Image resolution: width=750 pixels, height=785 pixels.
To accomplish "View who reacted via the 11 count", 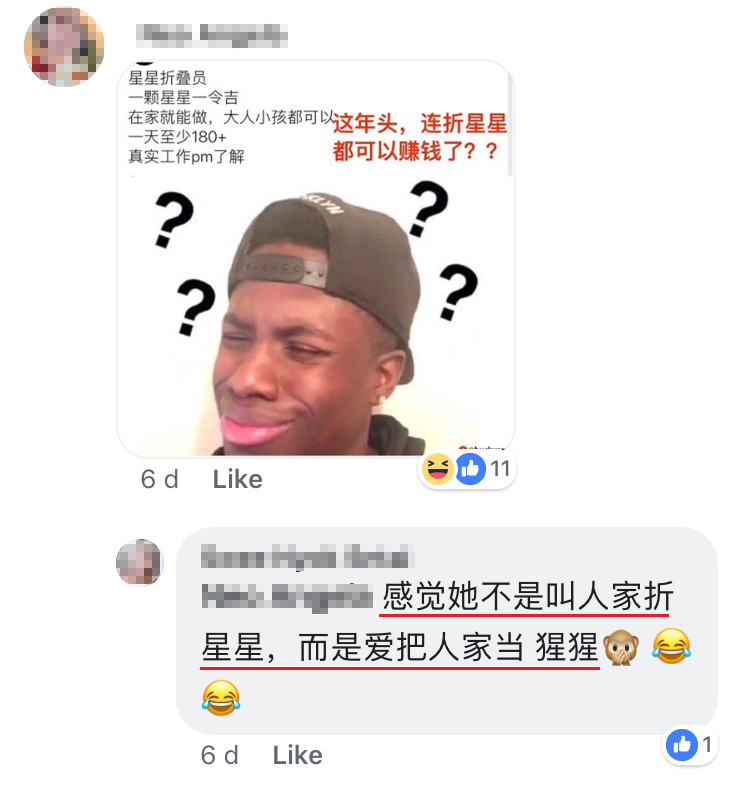I will pyautogui.click(x=500, y=469).
